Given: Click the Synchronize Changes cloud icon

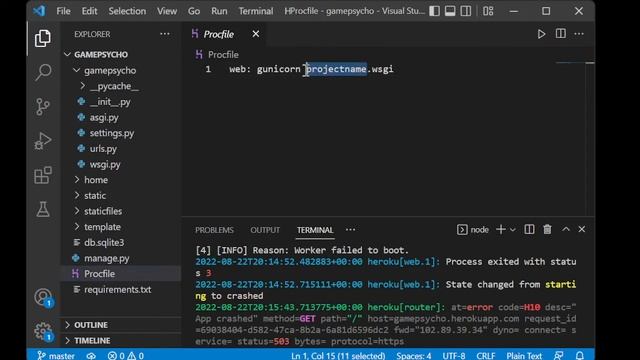Looking at the screenshot, I should (x=91, y=356).
